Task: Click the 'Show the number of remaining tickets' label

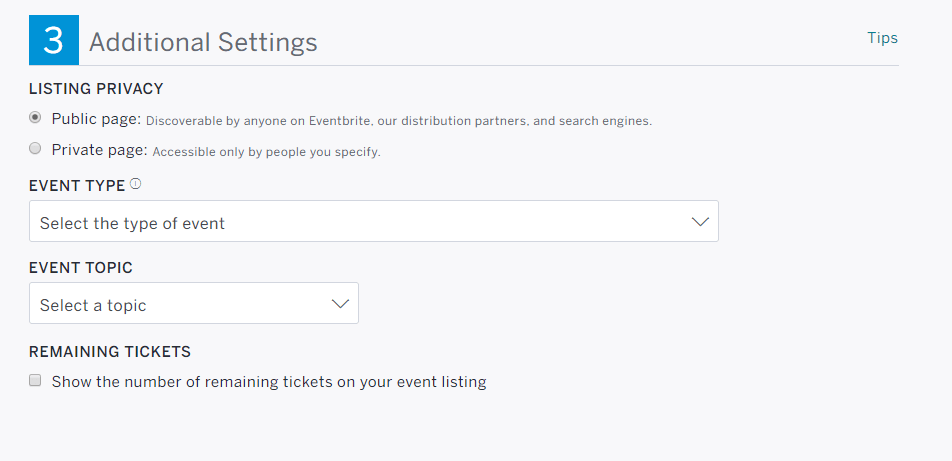Action: (x=268, y=382)
